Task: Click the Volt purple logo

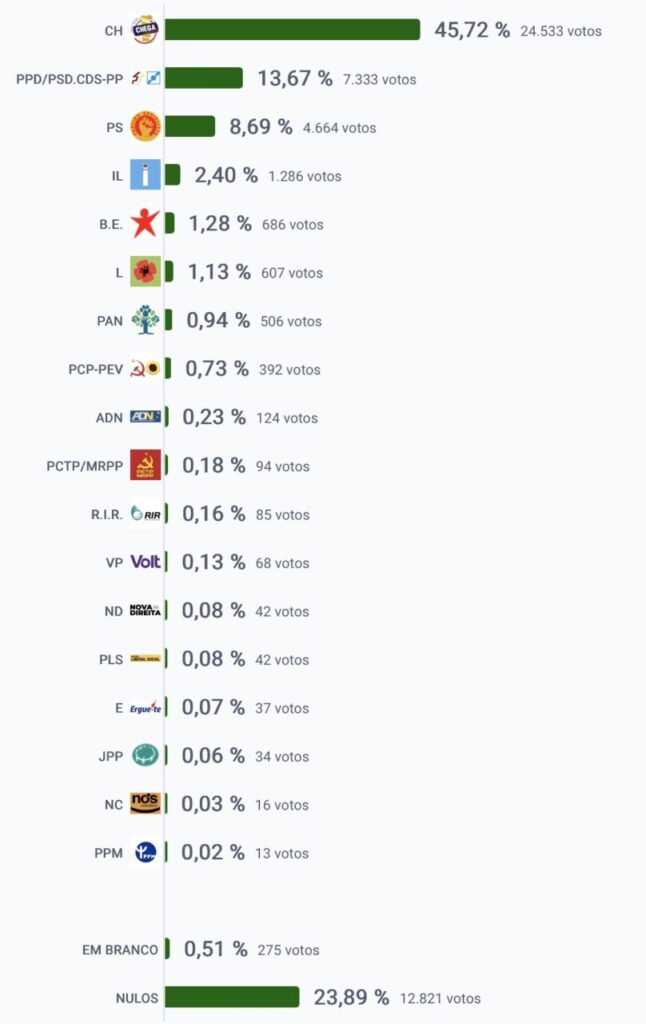Action: click(x=145, y=562)
